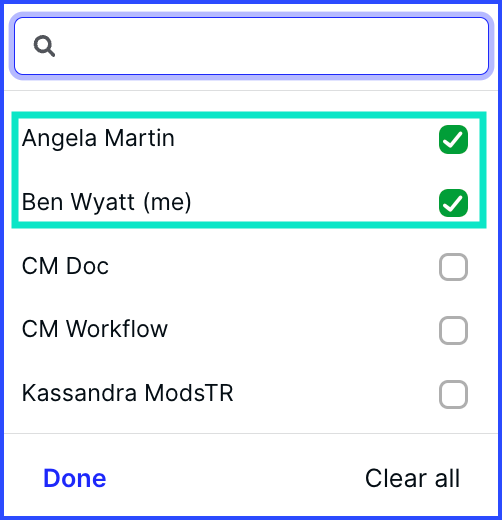Click the white checkmark beside Ben Wyatt

point(453,203)
